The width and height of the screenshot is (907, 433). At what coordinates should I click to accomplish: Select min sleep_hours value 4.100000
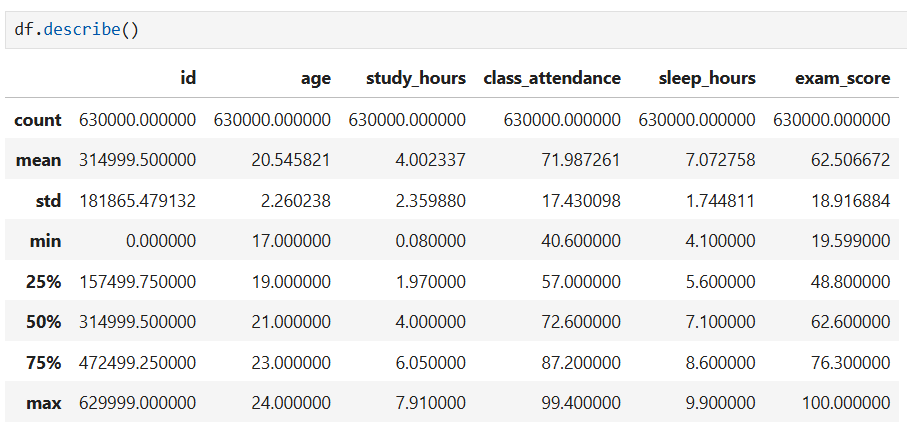pyautogui.click(x=721, y=241)
